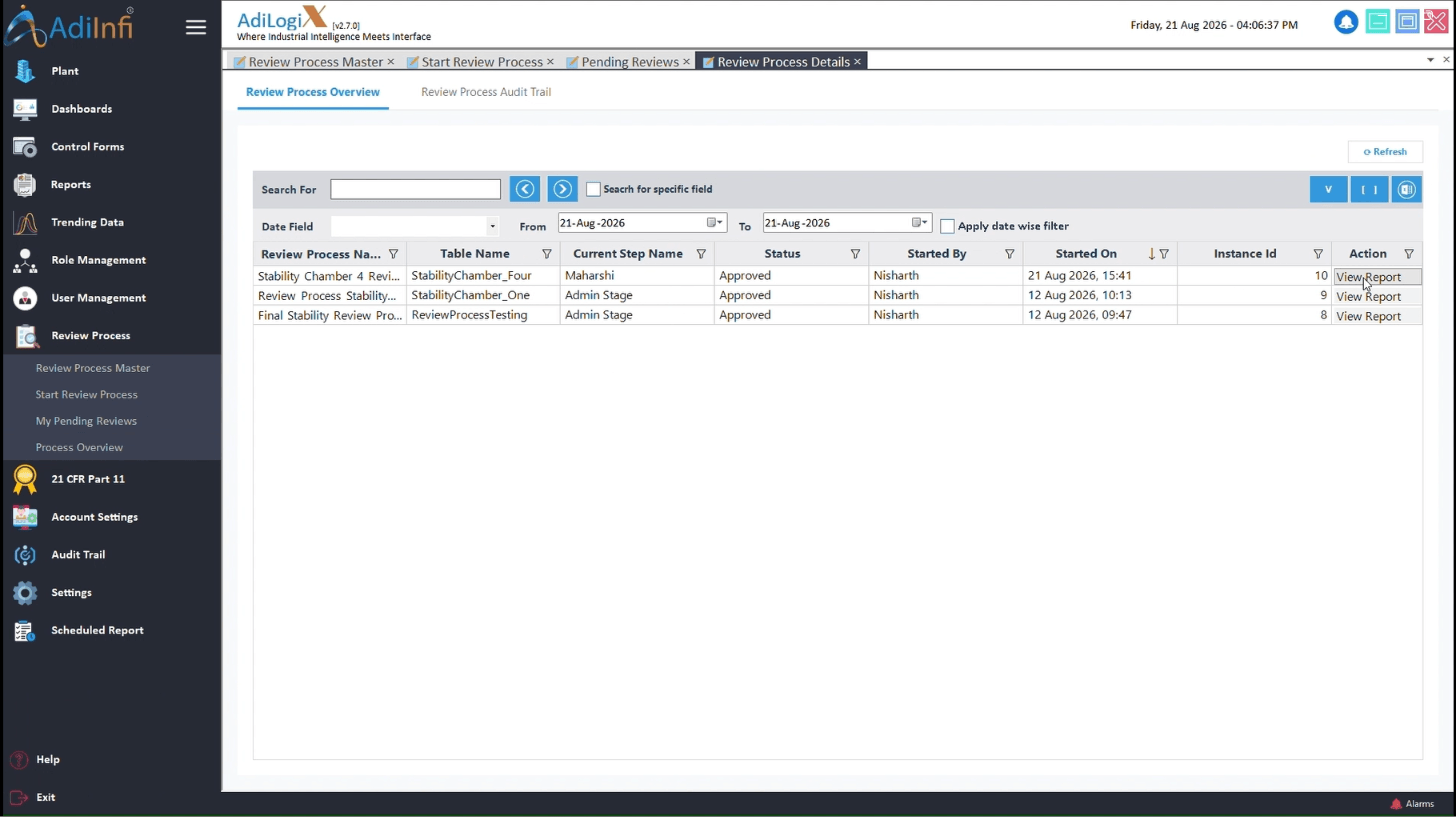Open the Trending Data sidebar icon

pyautogui.click(x=25, y=222)
